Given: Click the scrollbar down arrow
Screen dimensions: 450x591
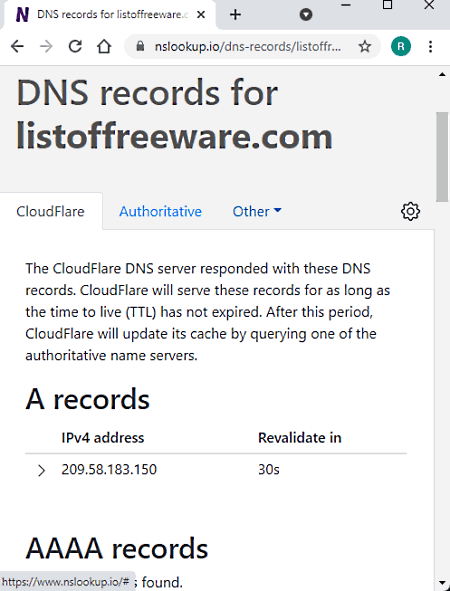Looking at the screenshot, I should click(442, 584).
